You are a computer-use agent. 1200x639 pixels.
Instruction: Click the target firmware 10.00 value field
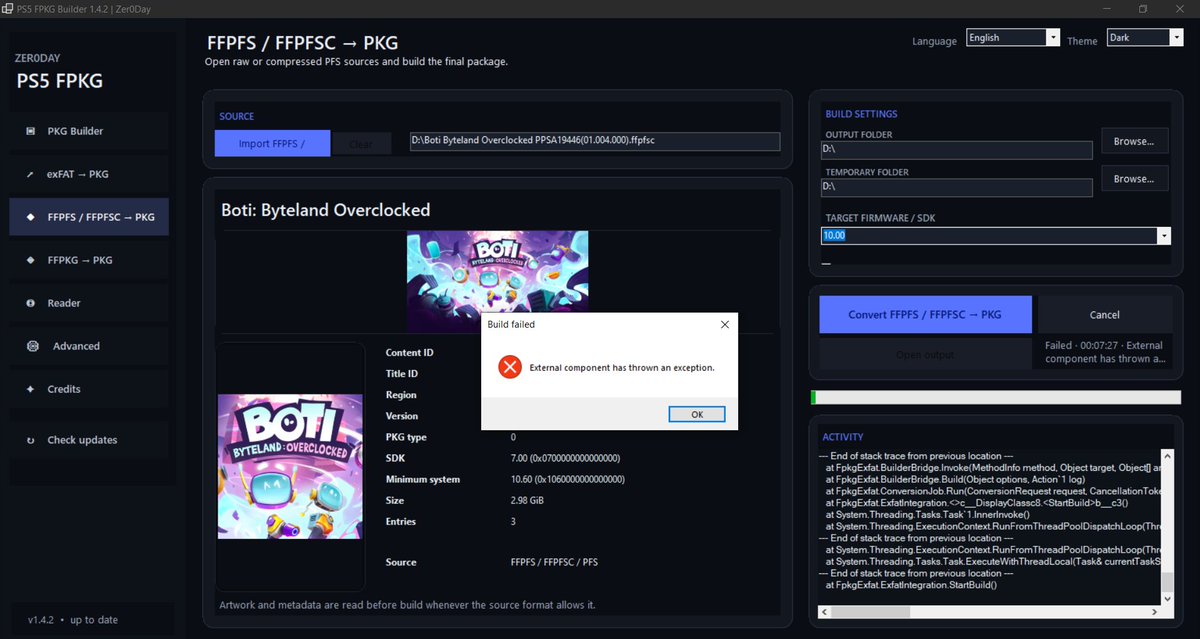pyautogui.click(x=988, y=235)
